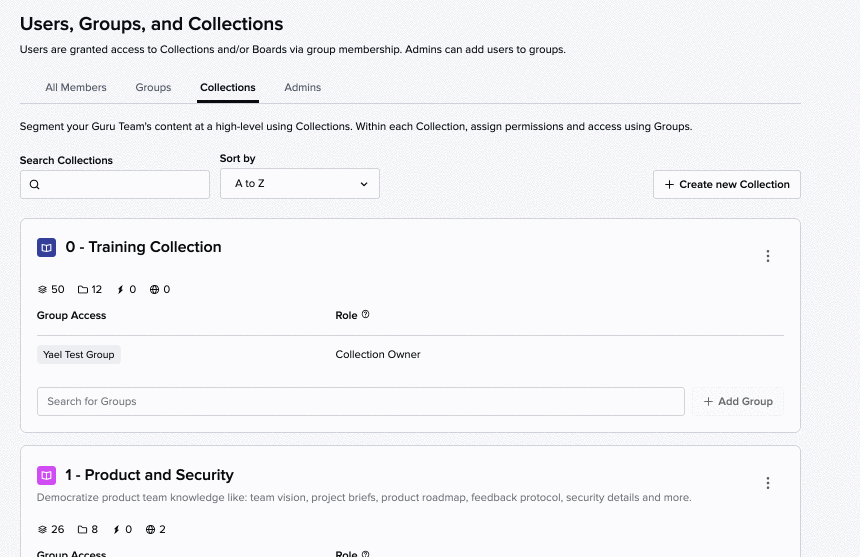Click the folder icon showing 12
The image size is (860, 557).
pyautogui.click(x=83, y=289)
